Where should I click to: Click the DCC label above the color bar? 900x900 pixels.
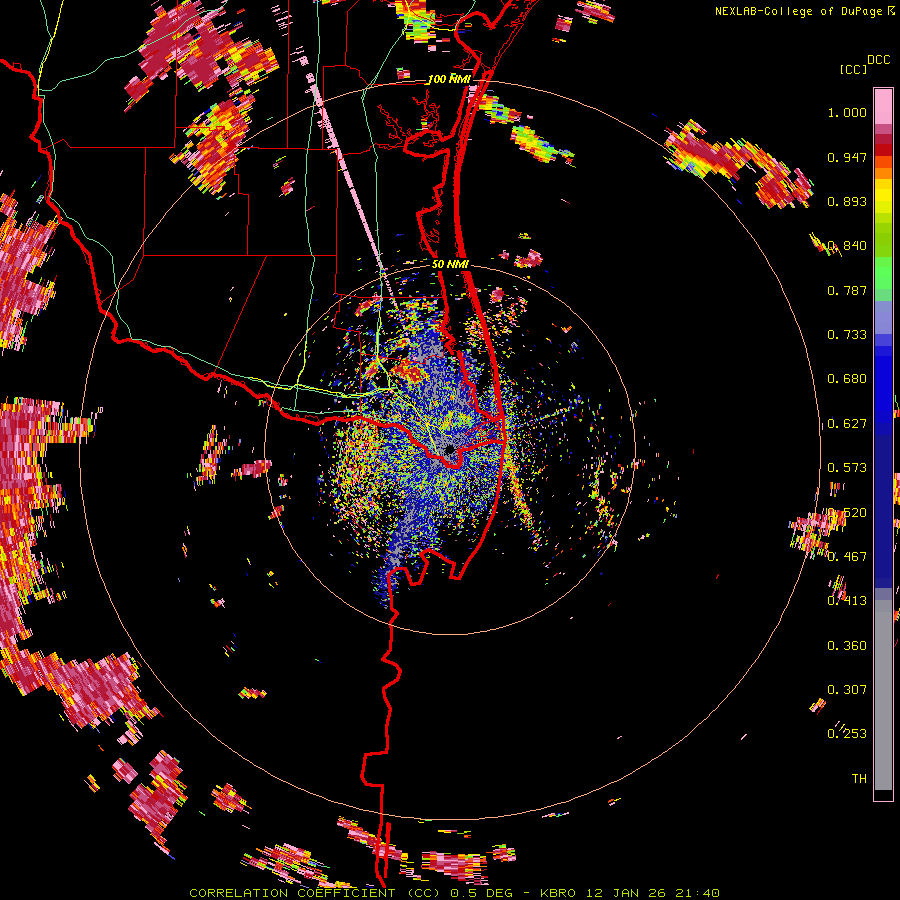(878, 60)
